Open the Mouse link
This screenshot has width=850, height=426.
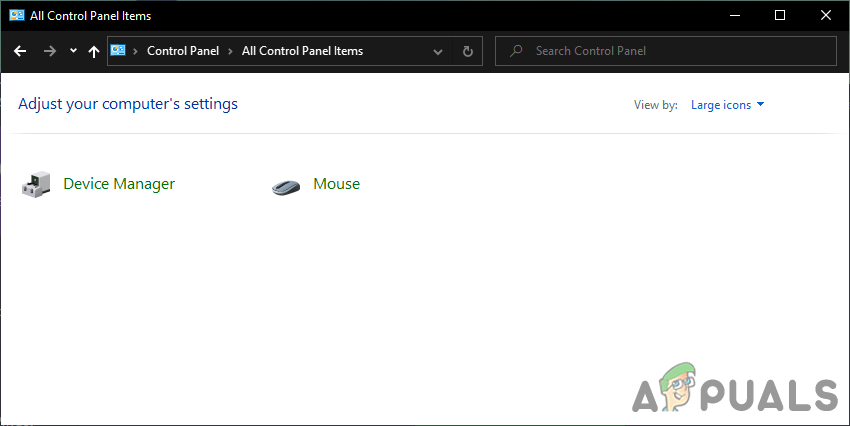336,184
